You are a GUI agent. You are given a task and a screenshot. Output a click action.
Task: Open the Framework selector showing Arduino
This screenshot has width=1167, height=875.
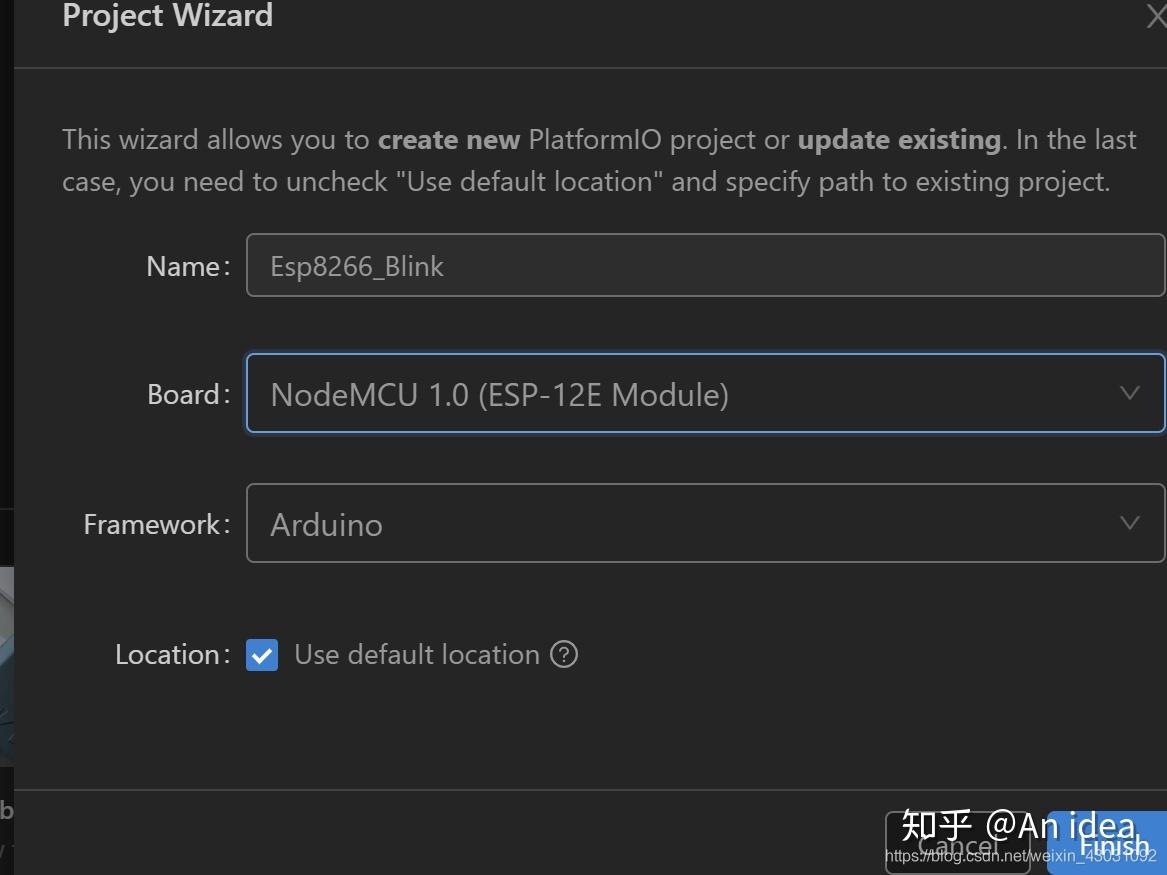tap(700, 523)
